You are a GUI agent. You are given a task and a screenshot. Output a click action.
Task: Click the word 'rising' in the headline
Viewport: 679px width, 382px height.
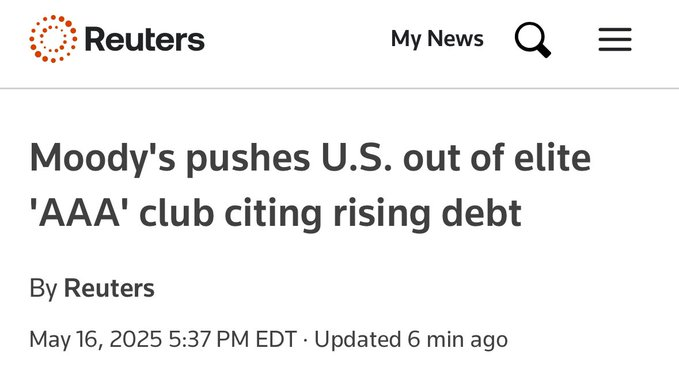[x=382, y=214]
